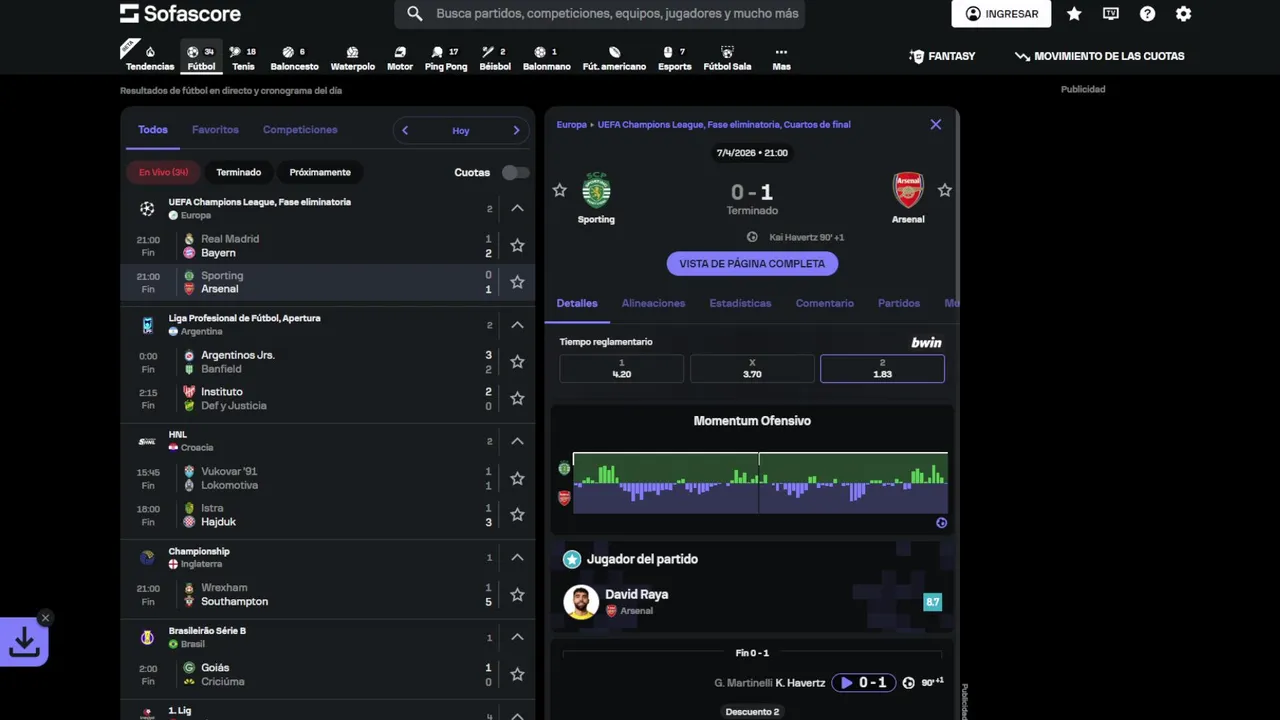Open the FANTASY link
Screen dimensions: 1280x720
(942, 56)
